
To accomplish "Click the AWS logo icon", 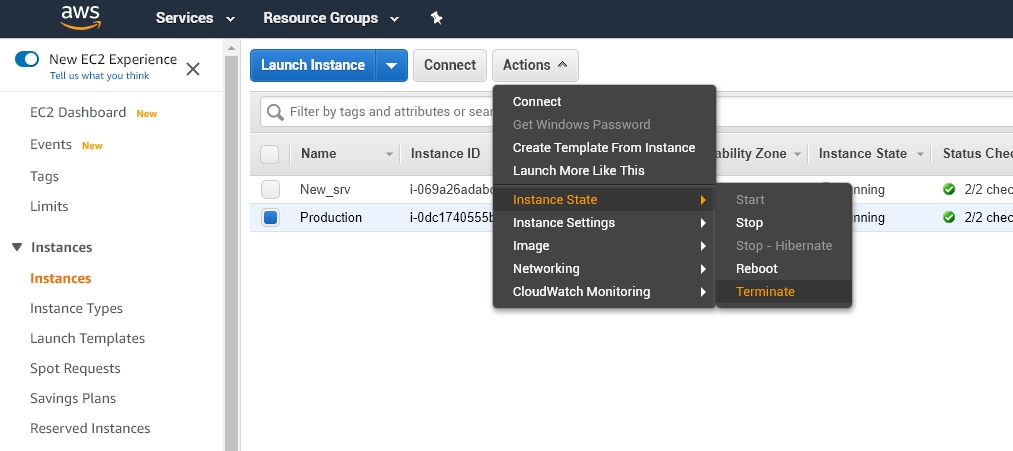I will (80, 17).
